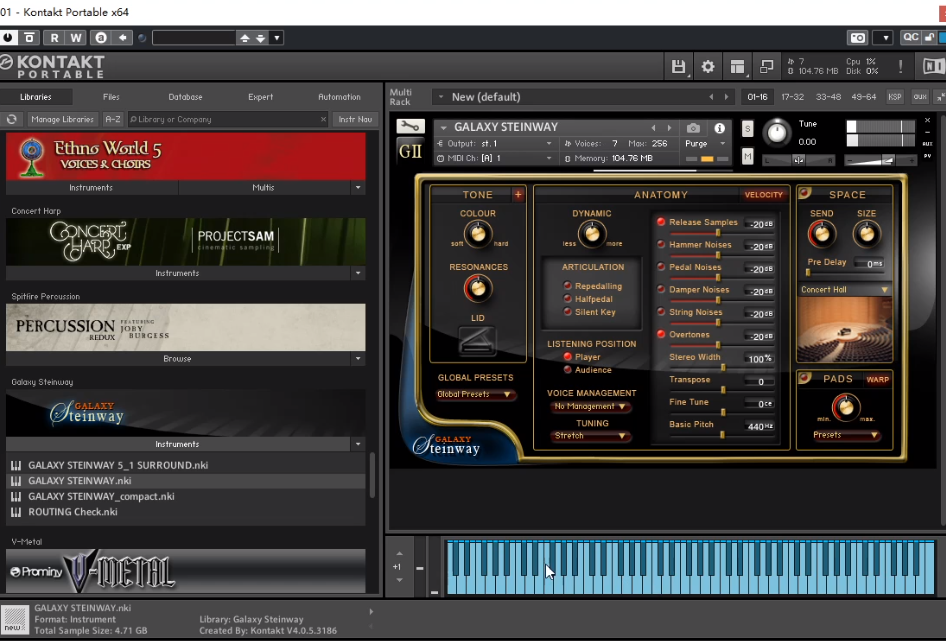
Task: Select Player listening position
Action: click(x=567, y=357)
